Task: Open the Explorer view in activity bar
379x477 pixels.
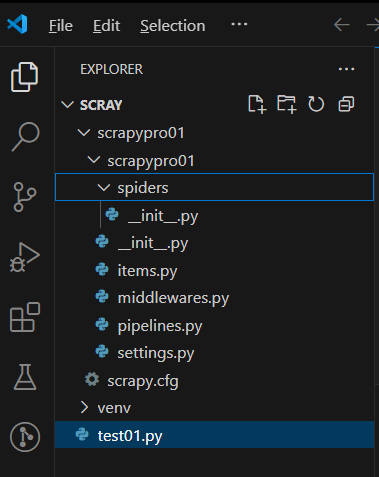Action: pyautogui.click(x=25, y=77)
